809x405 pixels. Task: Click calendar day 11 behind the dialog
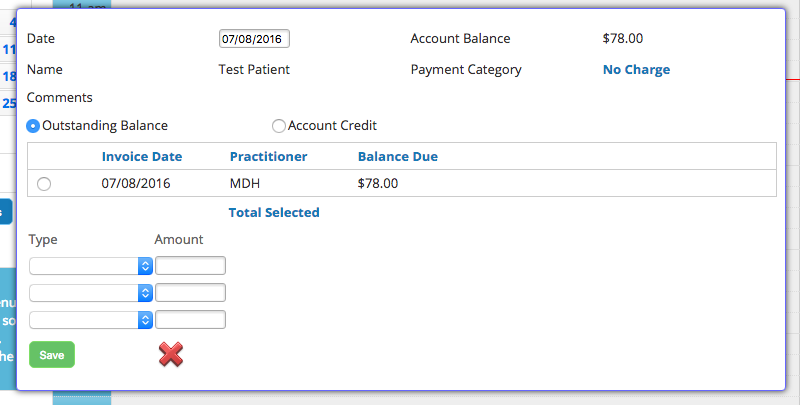[x=9, y=50]
